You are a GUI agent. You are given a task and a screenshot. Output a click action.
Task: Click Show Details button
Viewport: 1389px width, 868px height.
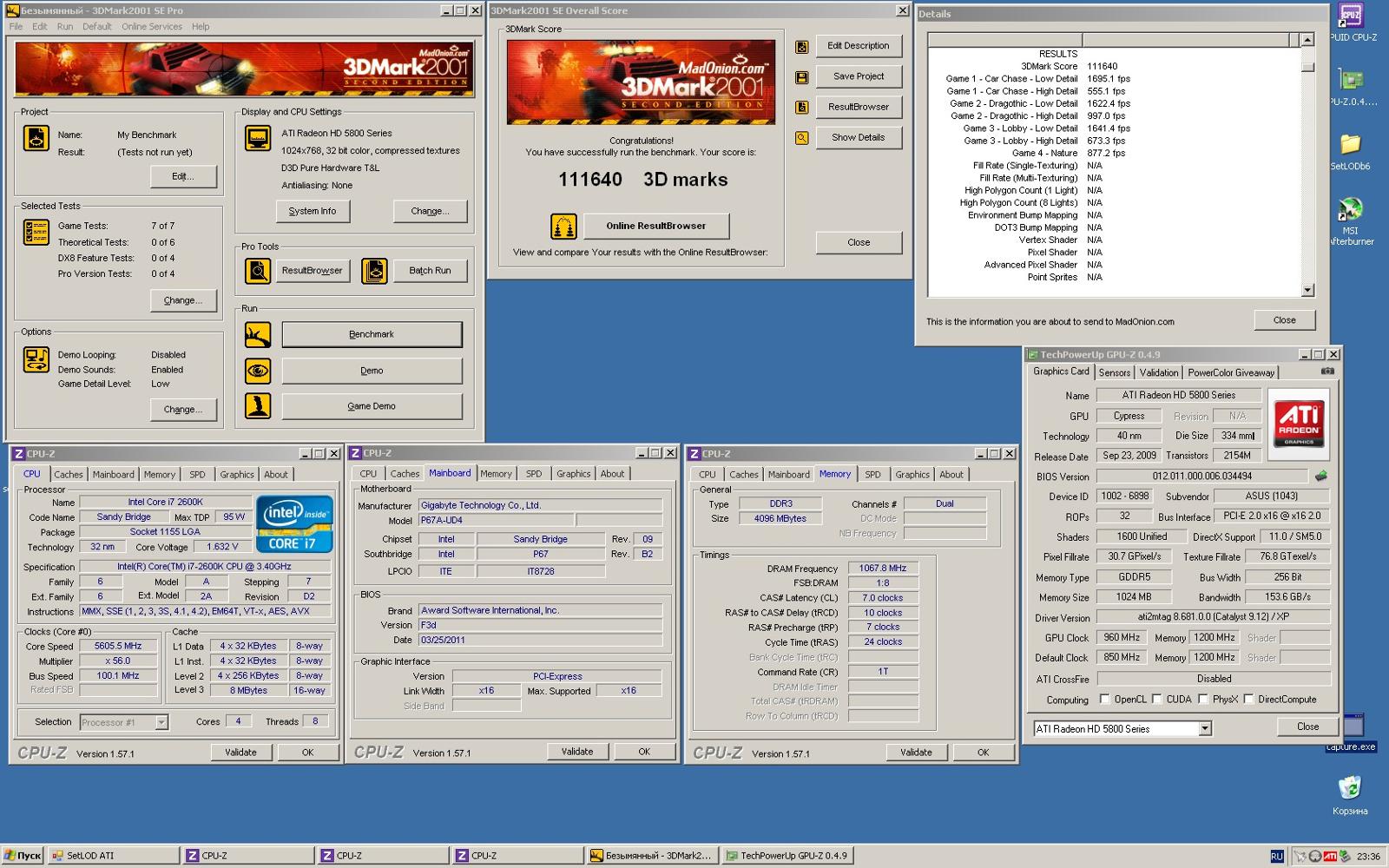tap(859, 137)
